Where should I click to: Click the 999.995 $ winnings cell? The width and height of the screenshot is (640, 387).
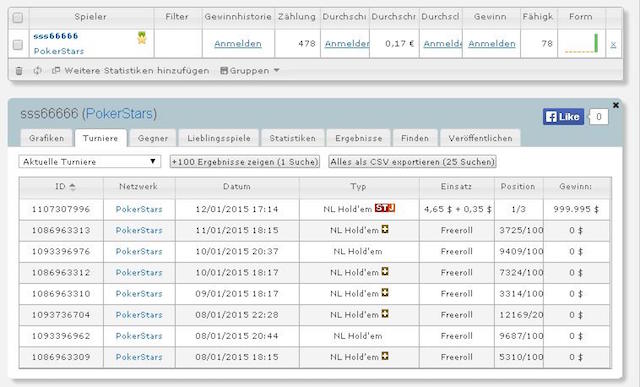(576, 209)
